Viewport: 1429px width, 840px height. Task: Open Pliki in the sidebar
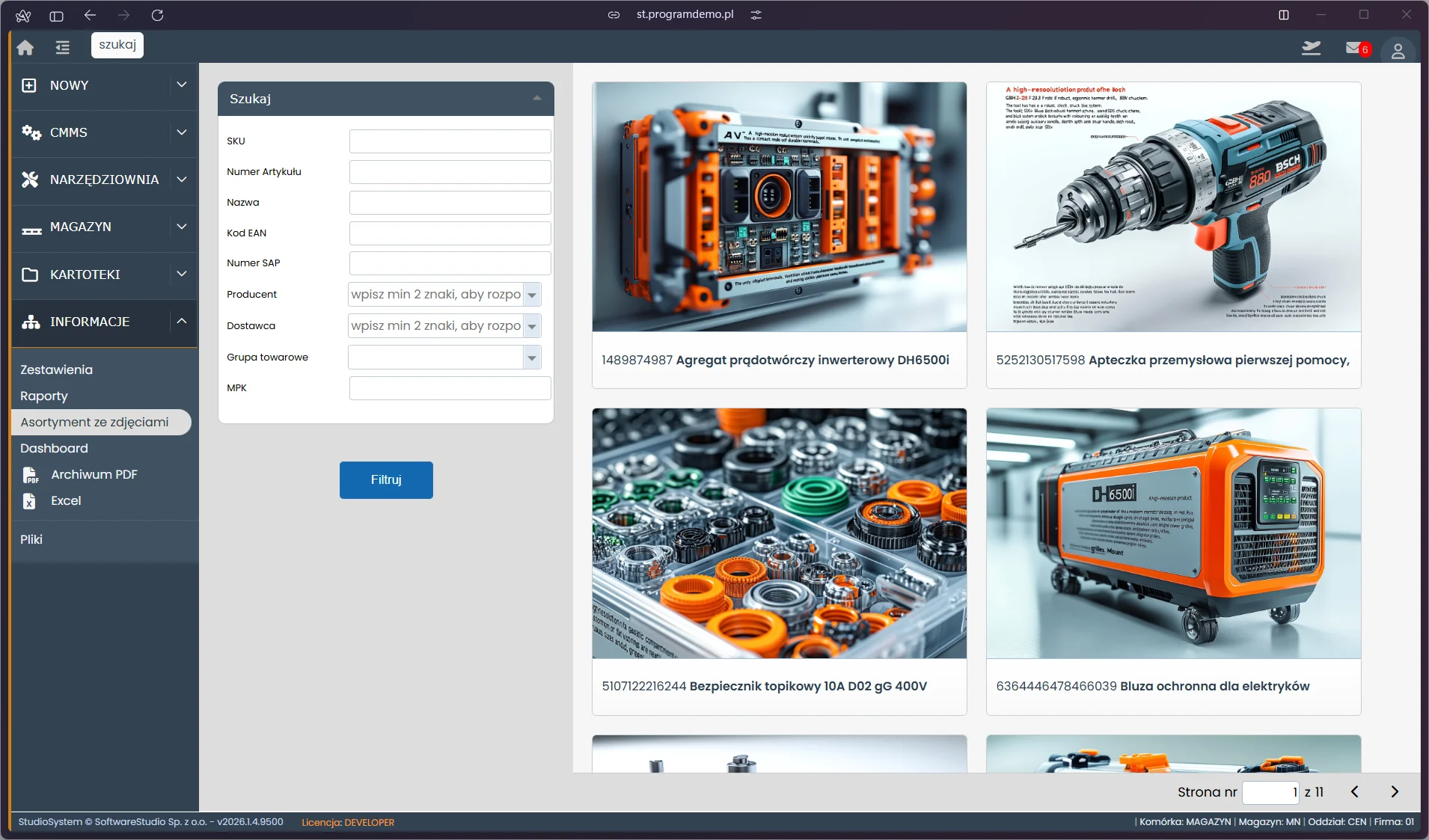pyautogui.click(x=31, y=539)
